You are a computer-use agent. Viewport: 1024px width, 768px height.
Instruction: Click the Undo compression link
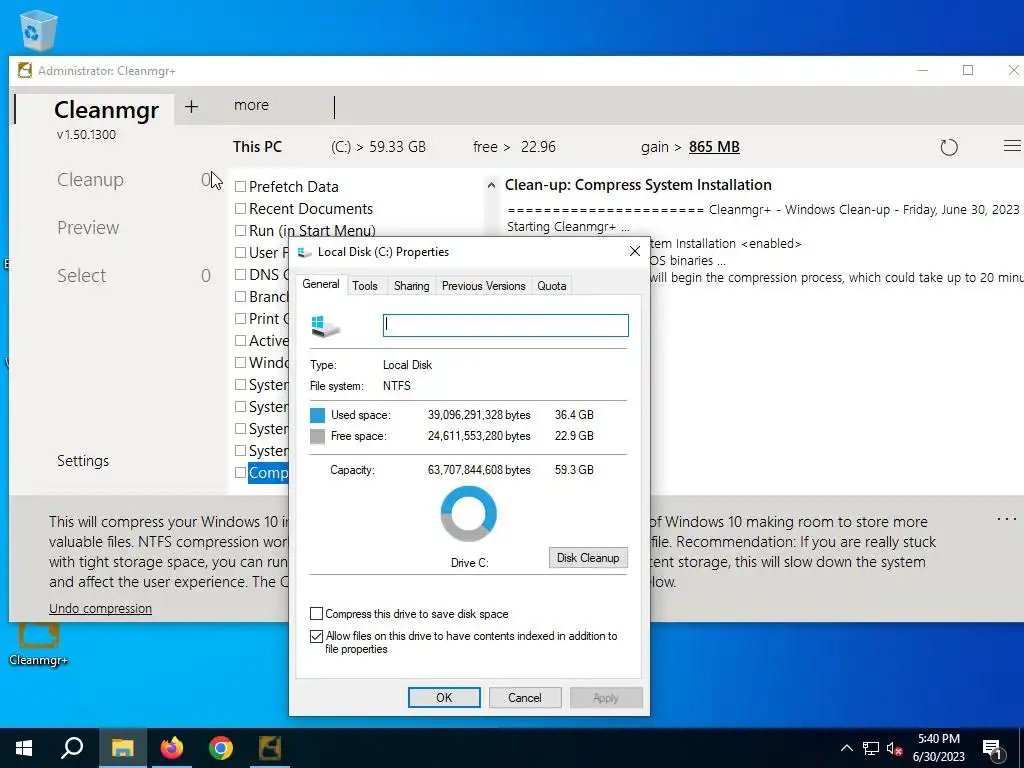click(x=101, y=609)
